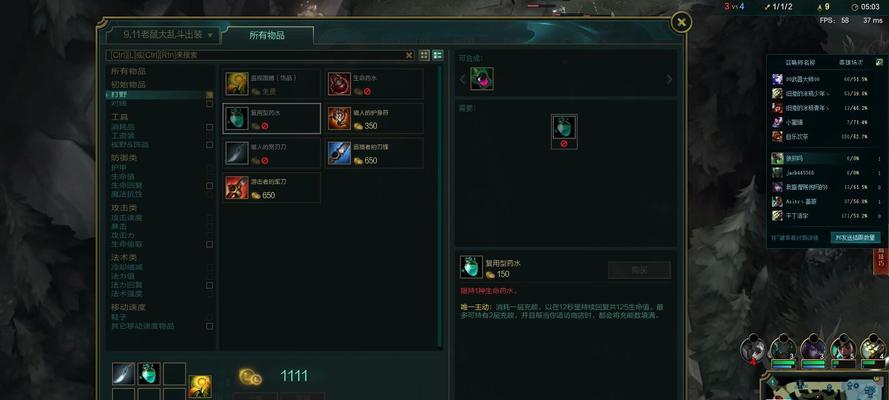Click the teal button under player list
The width and height of the screenshot is (889, 400).
855,237
